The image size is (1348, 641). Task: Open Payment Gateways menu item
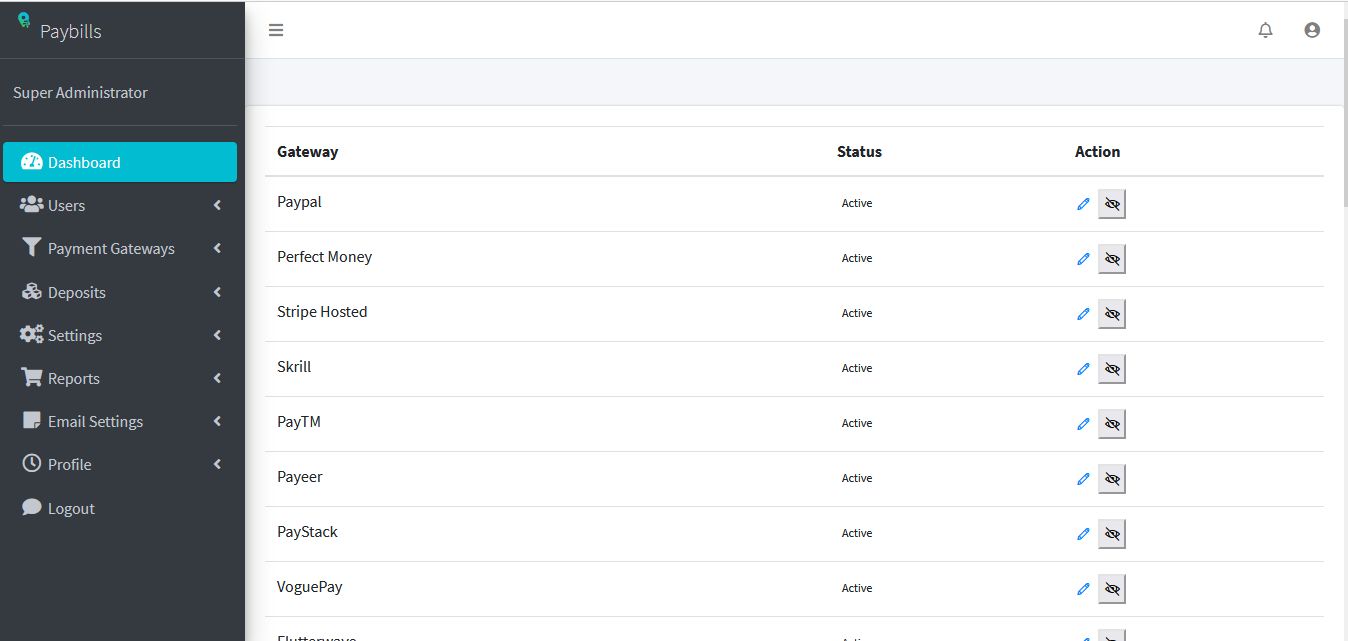(x=120, y=248)
